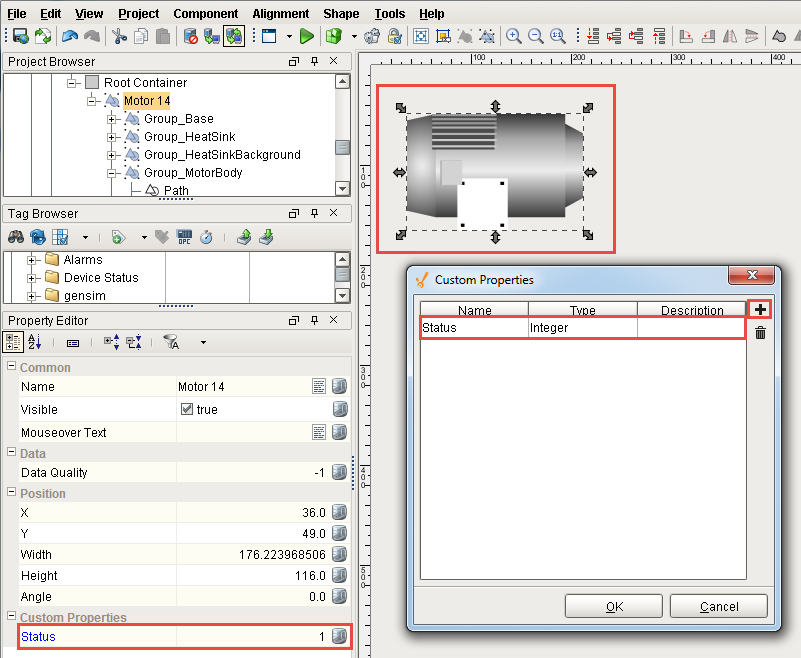Click the scissors Cut icon in toolbar
The width and height of the screenshot is (801, 658).
[x=119, y=36]
